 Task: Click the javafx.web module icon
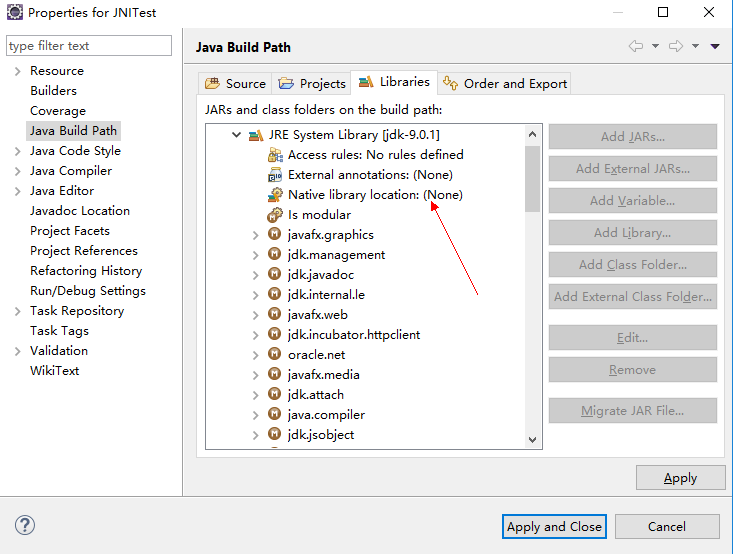tap(274, 314)
